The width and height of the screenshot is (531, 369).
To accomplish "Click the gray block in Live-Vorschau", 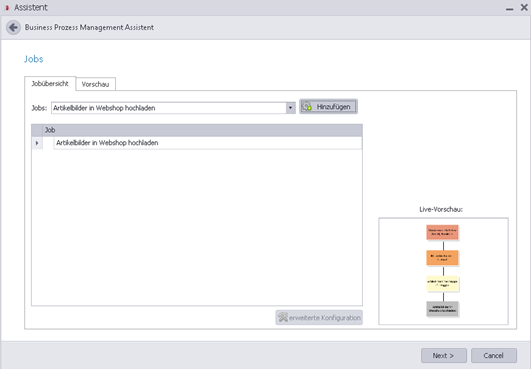I will coord(442,309).
